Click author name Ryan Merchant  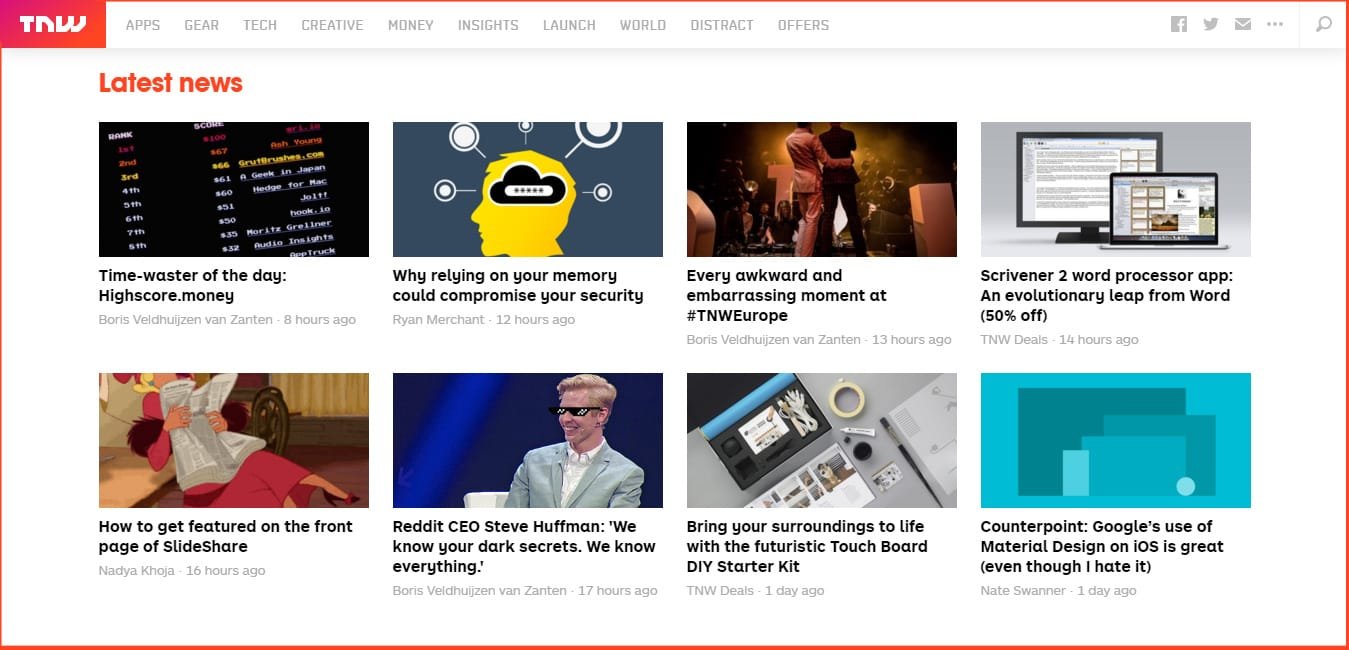439,320
